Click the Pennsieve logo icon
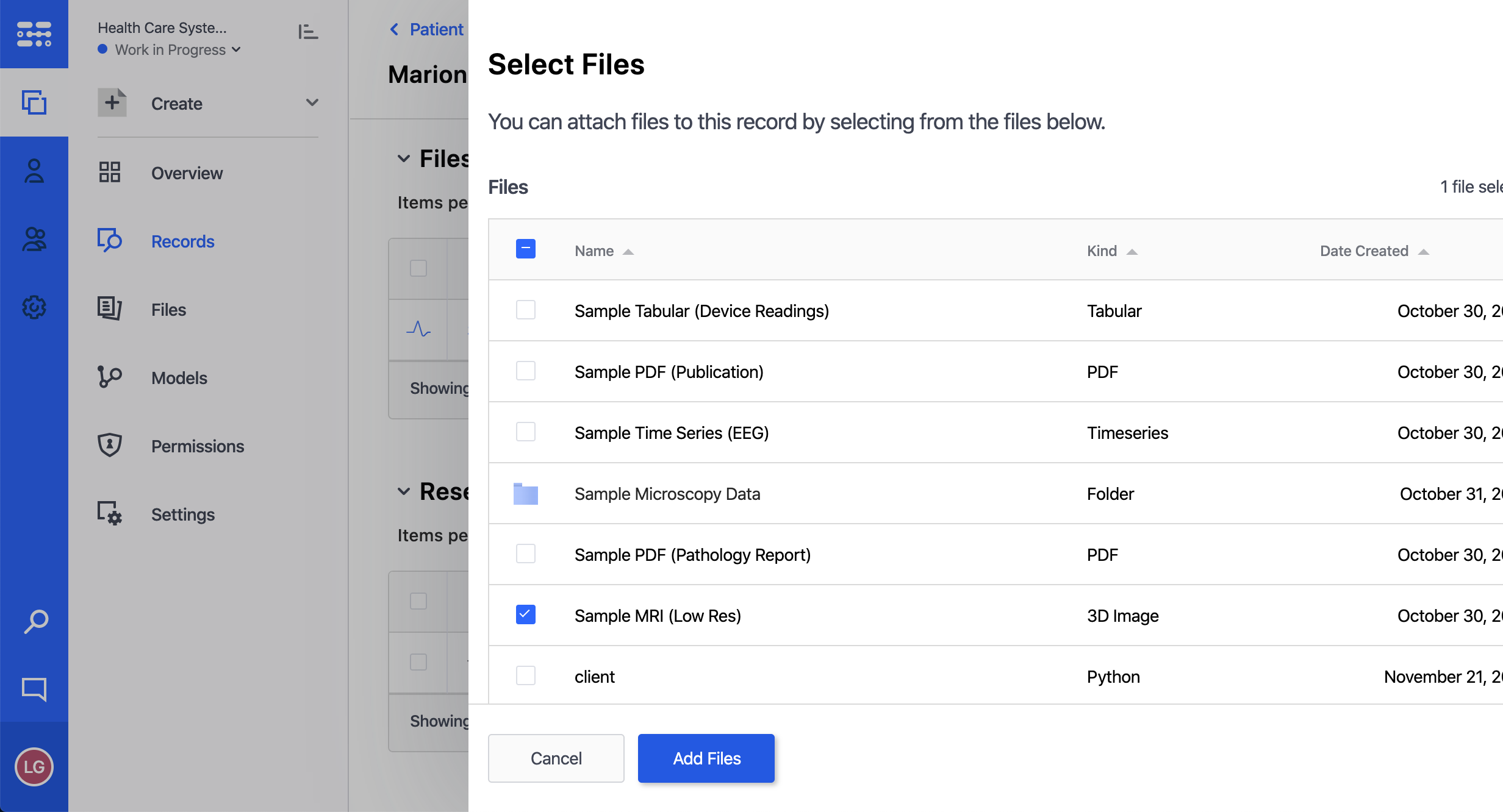 (34, 34)
